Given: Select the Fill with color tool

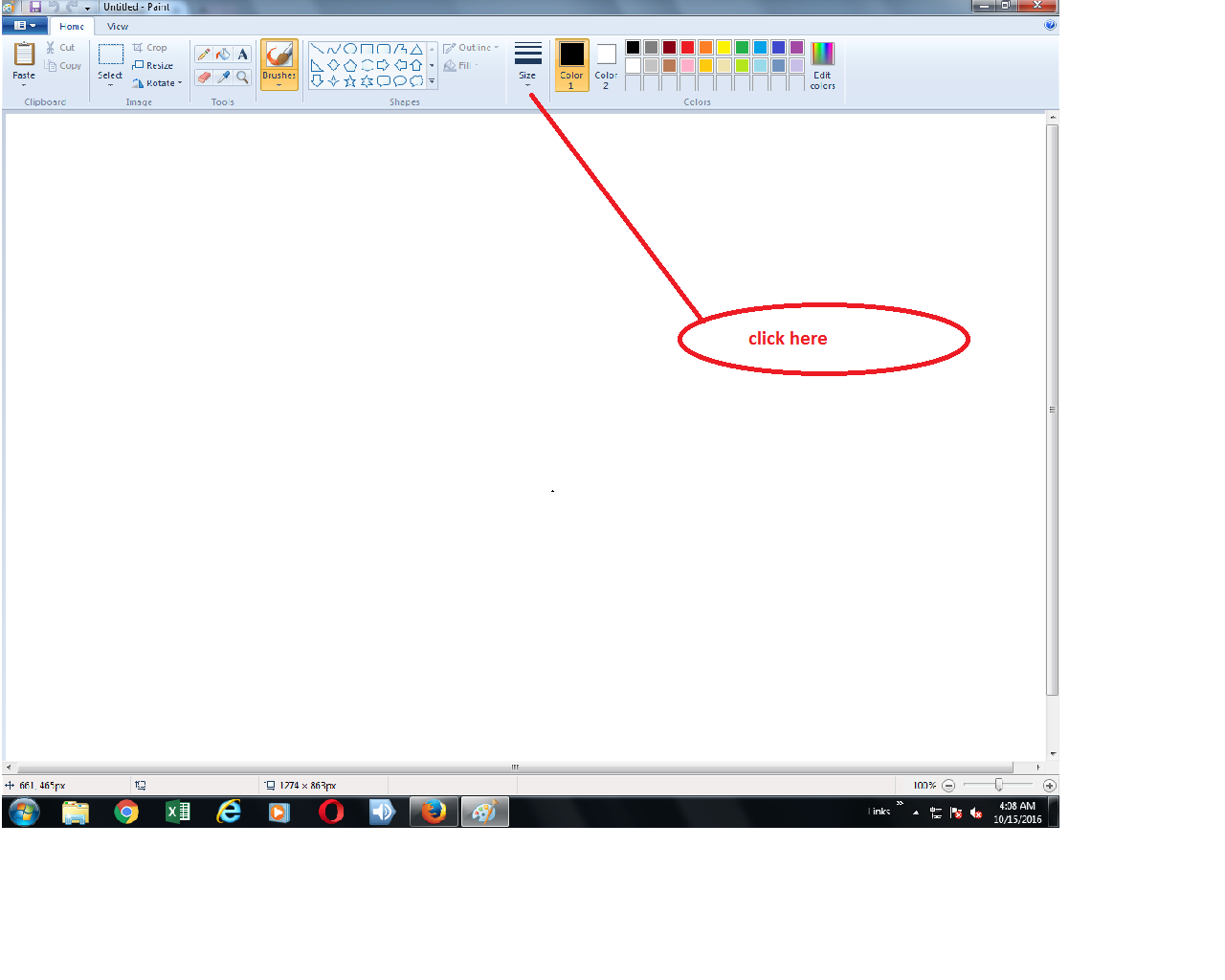Looking at the screenshot, I should point(221,54).
